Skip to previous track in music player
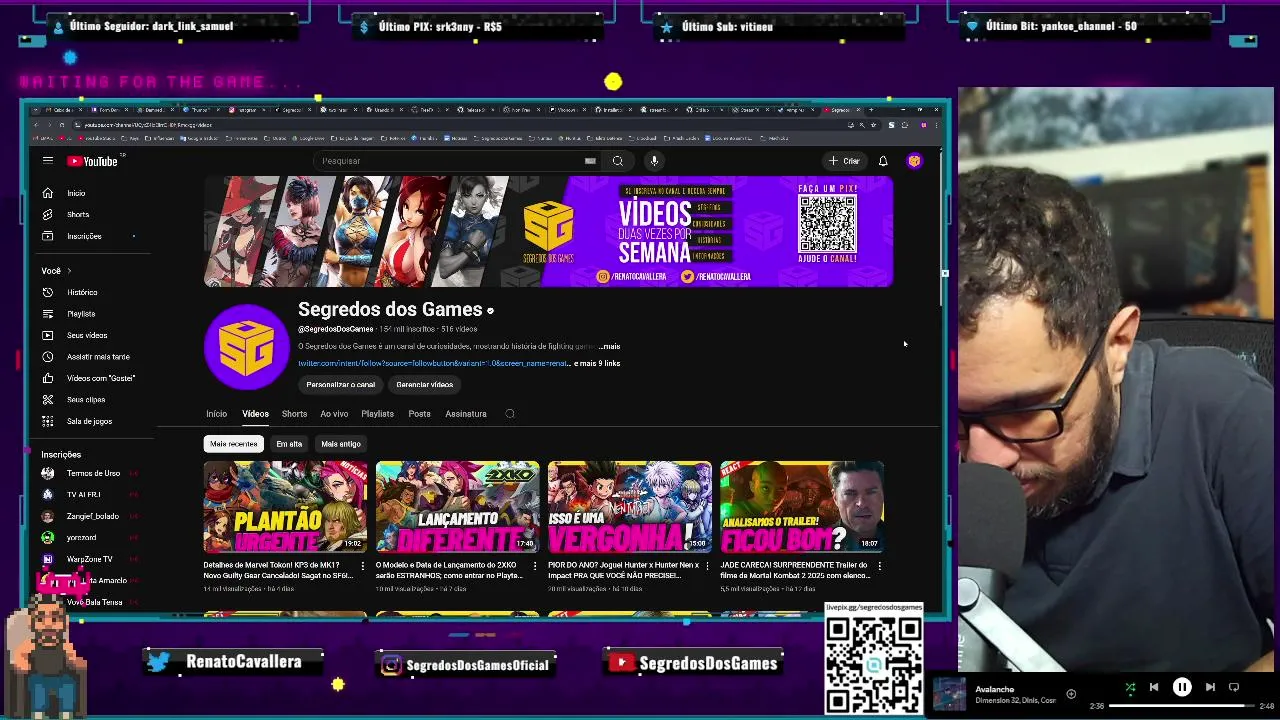The width and height of the screenshot is (1280, 720). click(1154, 687)
